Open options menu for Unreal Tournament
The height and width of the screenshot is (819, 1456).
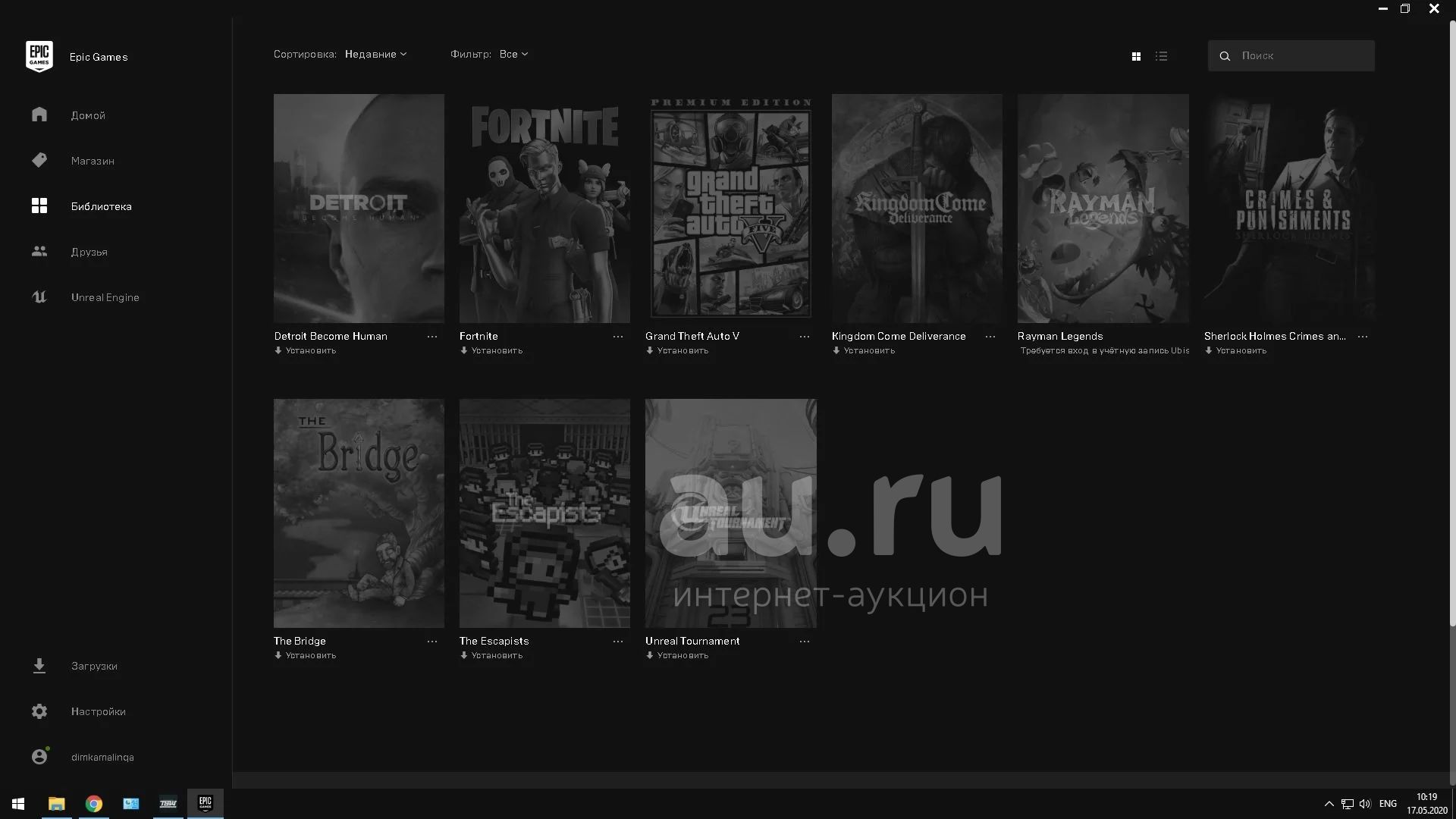coord(805,642)
